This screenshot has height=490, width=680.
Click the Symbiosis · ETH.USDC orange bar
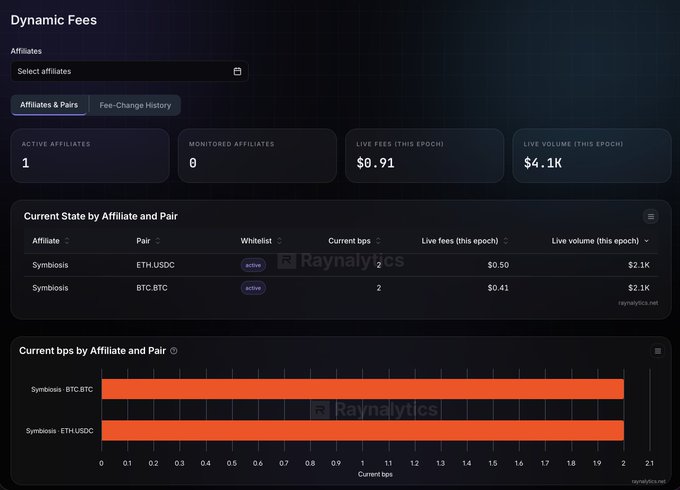pos(363,431)
